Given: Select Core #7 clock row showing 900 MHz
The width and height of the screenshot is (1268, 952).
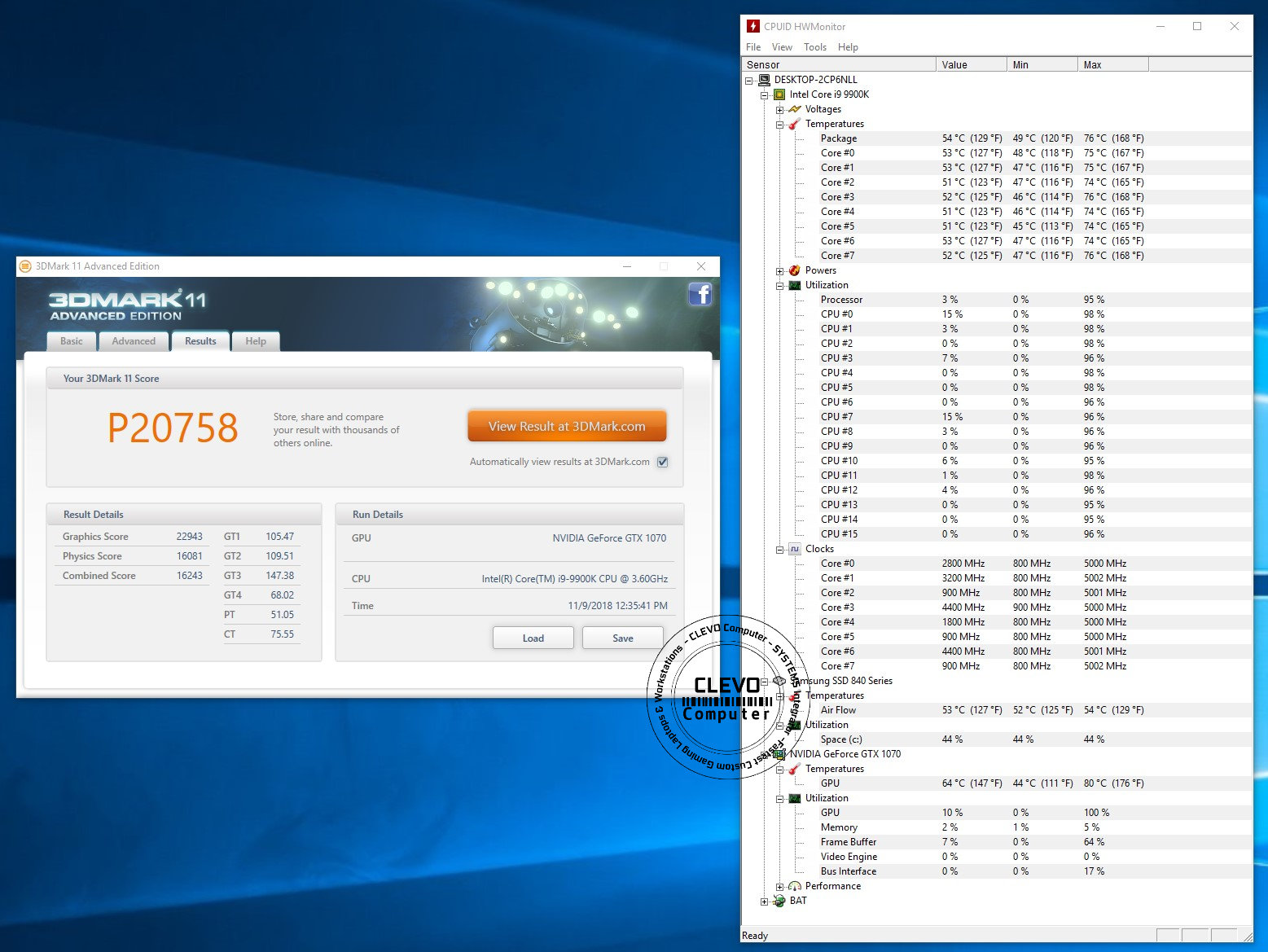Looking at the screenshot, I should pyautogui.click(x=1036, y=666).
